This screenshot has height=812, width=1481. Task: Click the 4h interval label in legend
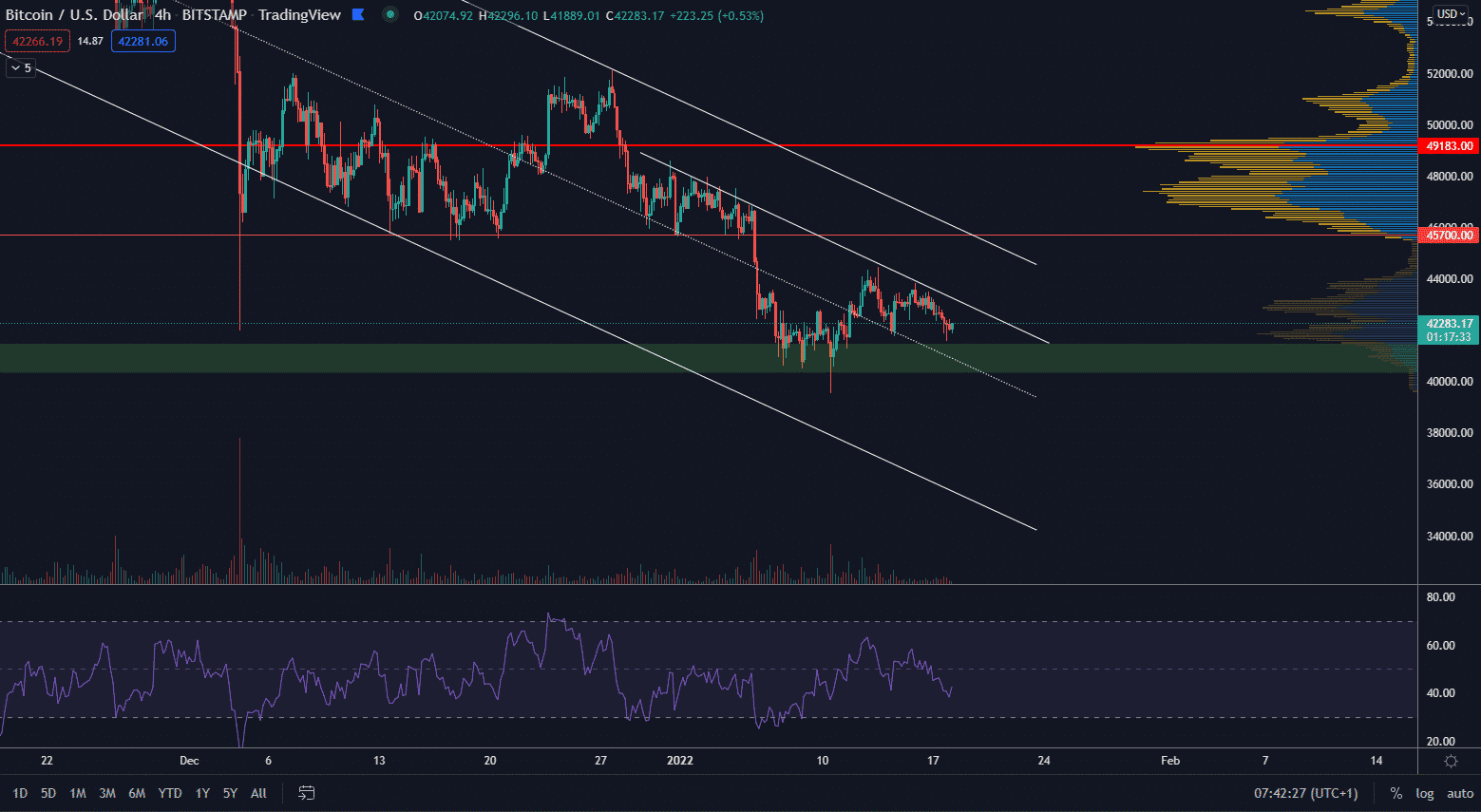coord(163,14)
